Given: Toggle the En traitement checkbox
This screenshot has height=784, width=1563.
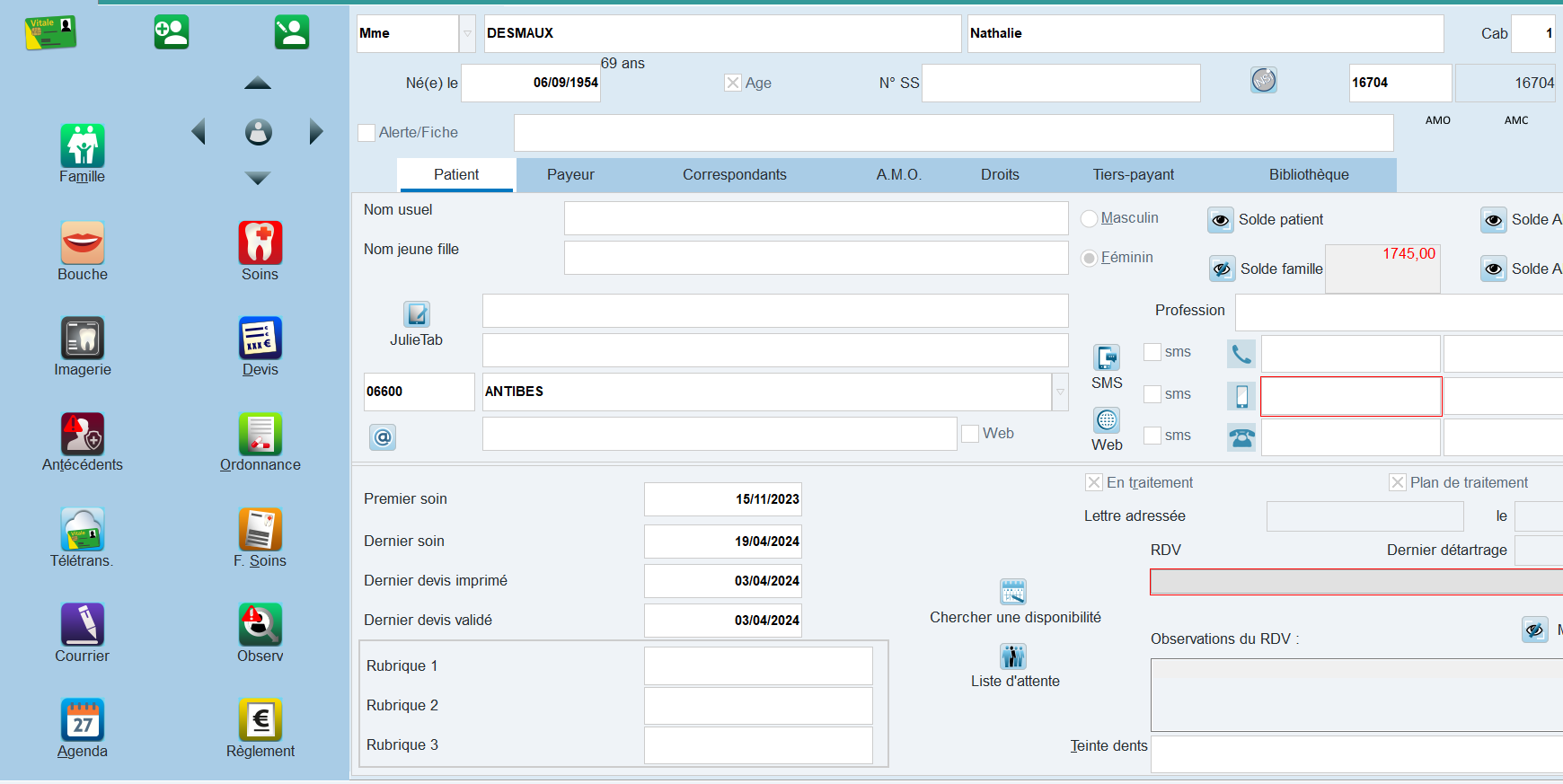Looking at the screenshot, I should pos(1094,482).
